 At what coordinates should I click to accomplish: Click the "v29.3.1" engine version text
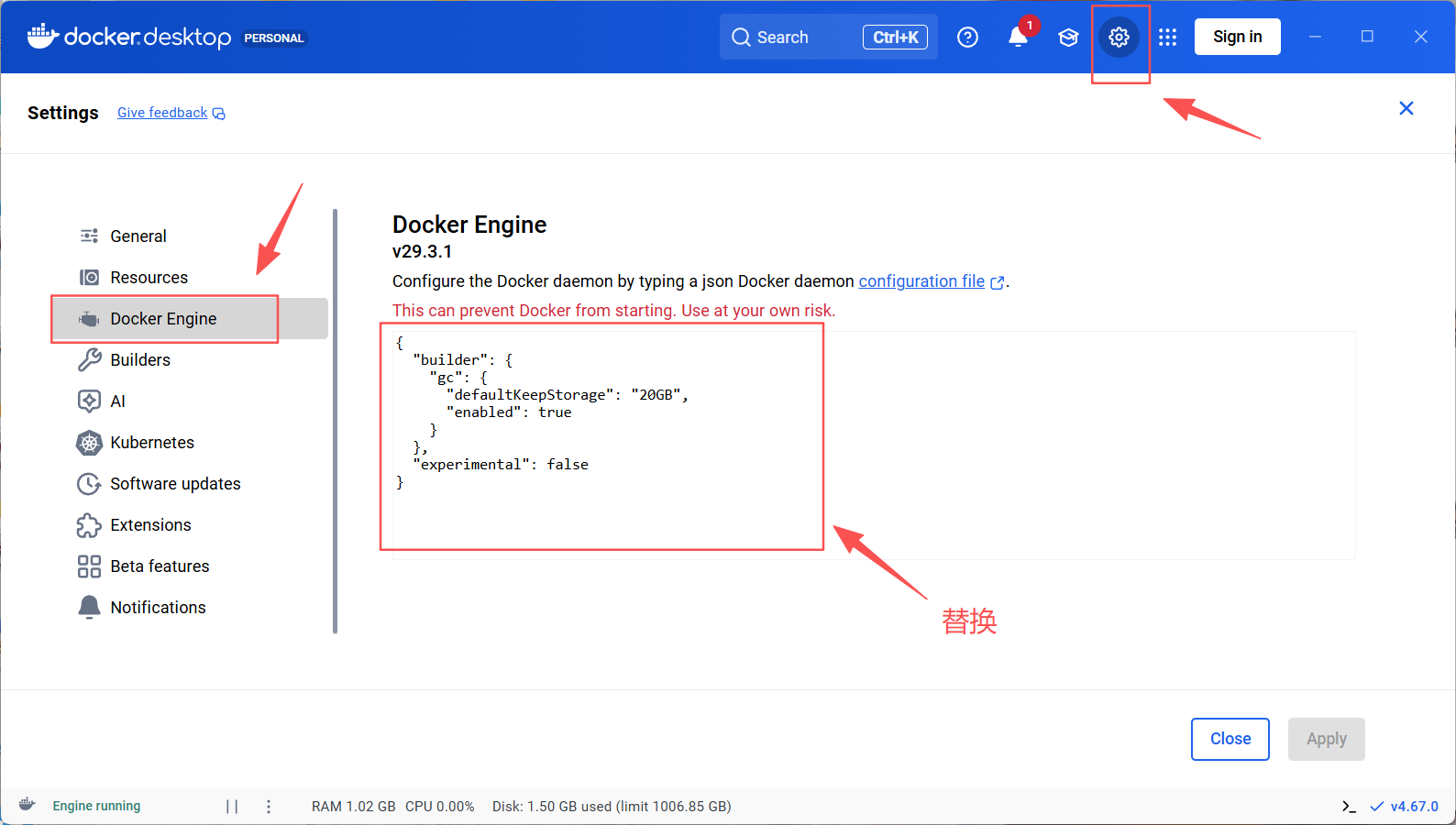coord(422,251)
